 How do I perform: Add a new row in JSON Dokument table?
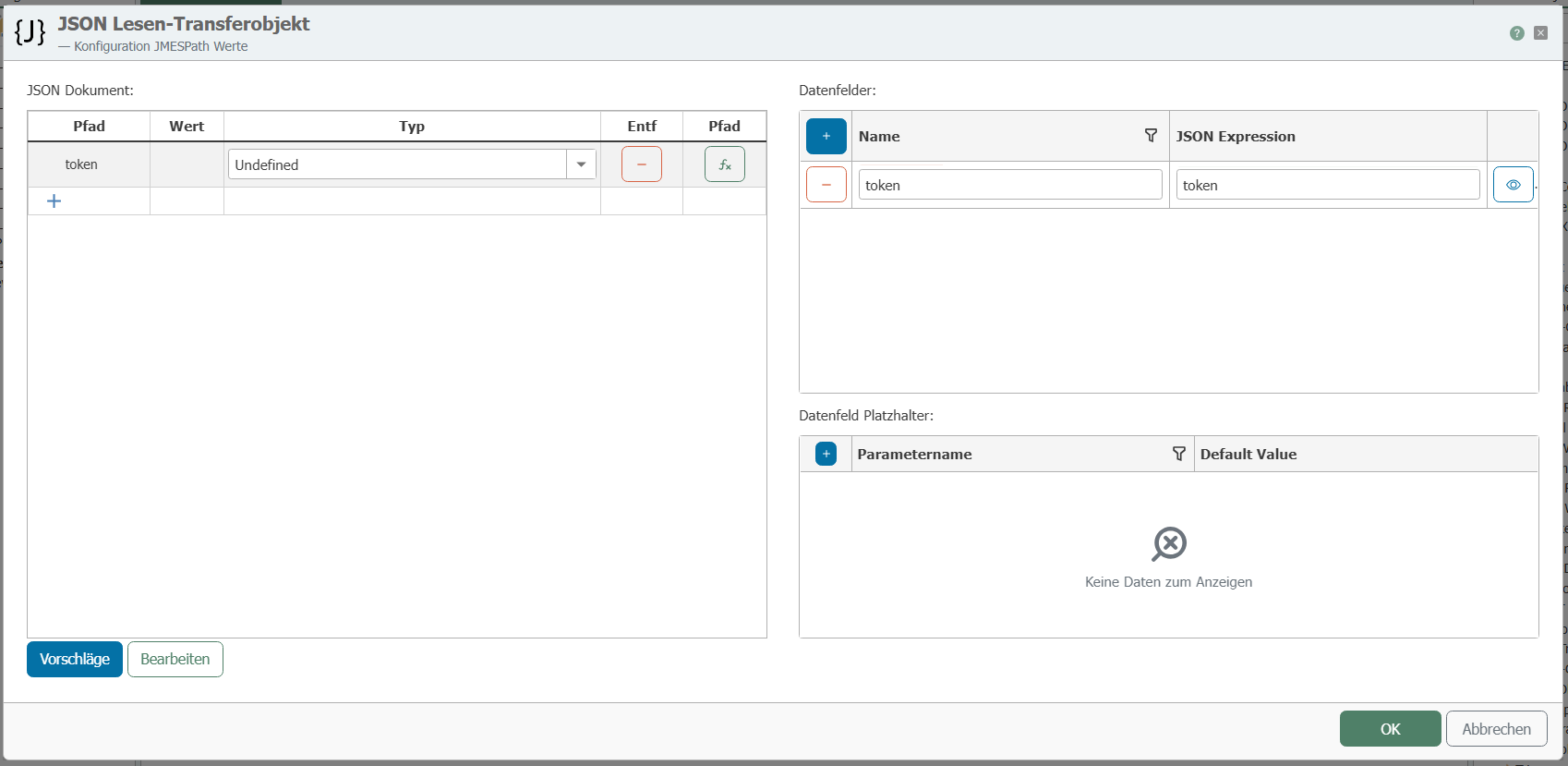click(54, 201)
